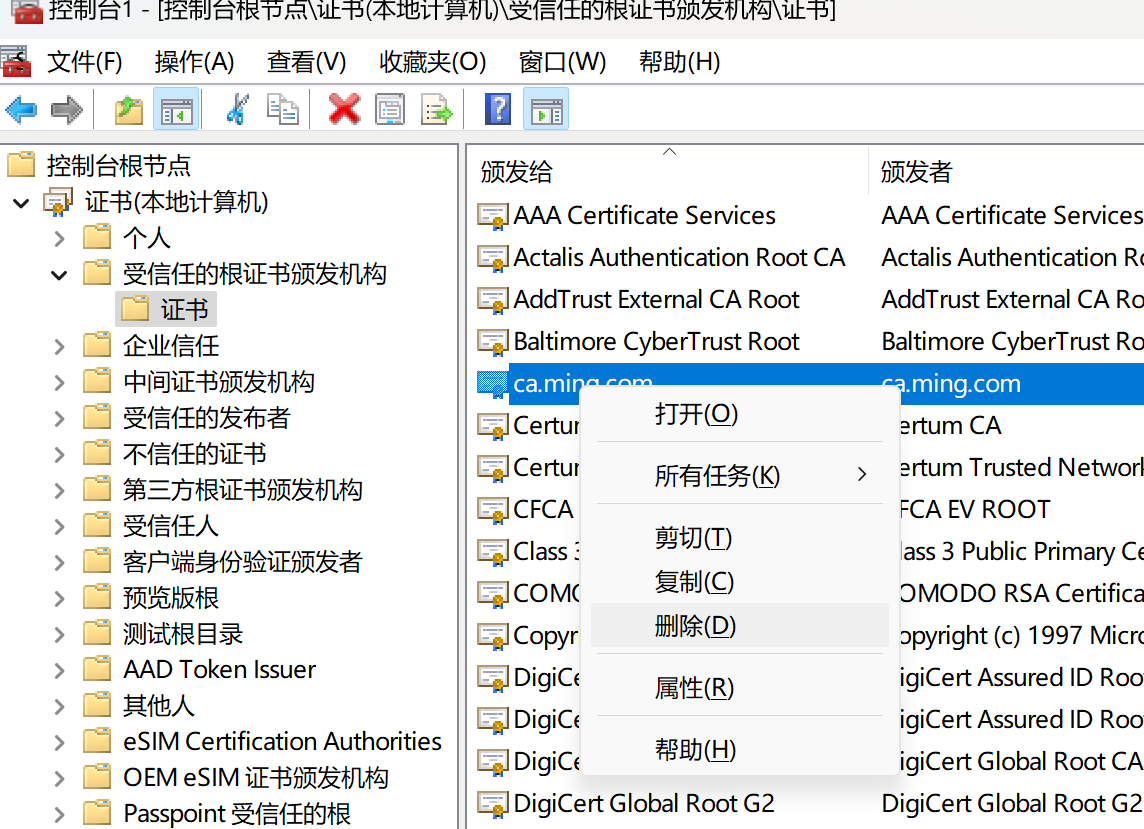The width and height of the screenshot is (1144, 829).
Task: Select 属性(R) in the context menu
Action: (x=694, y=688)
